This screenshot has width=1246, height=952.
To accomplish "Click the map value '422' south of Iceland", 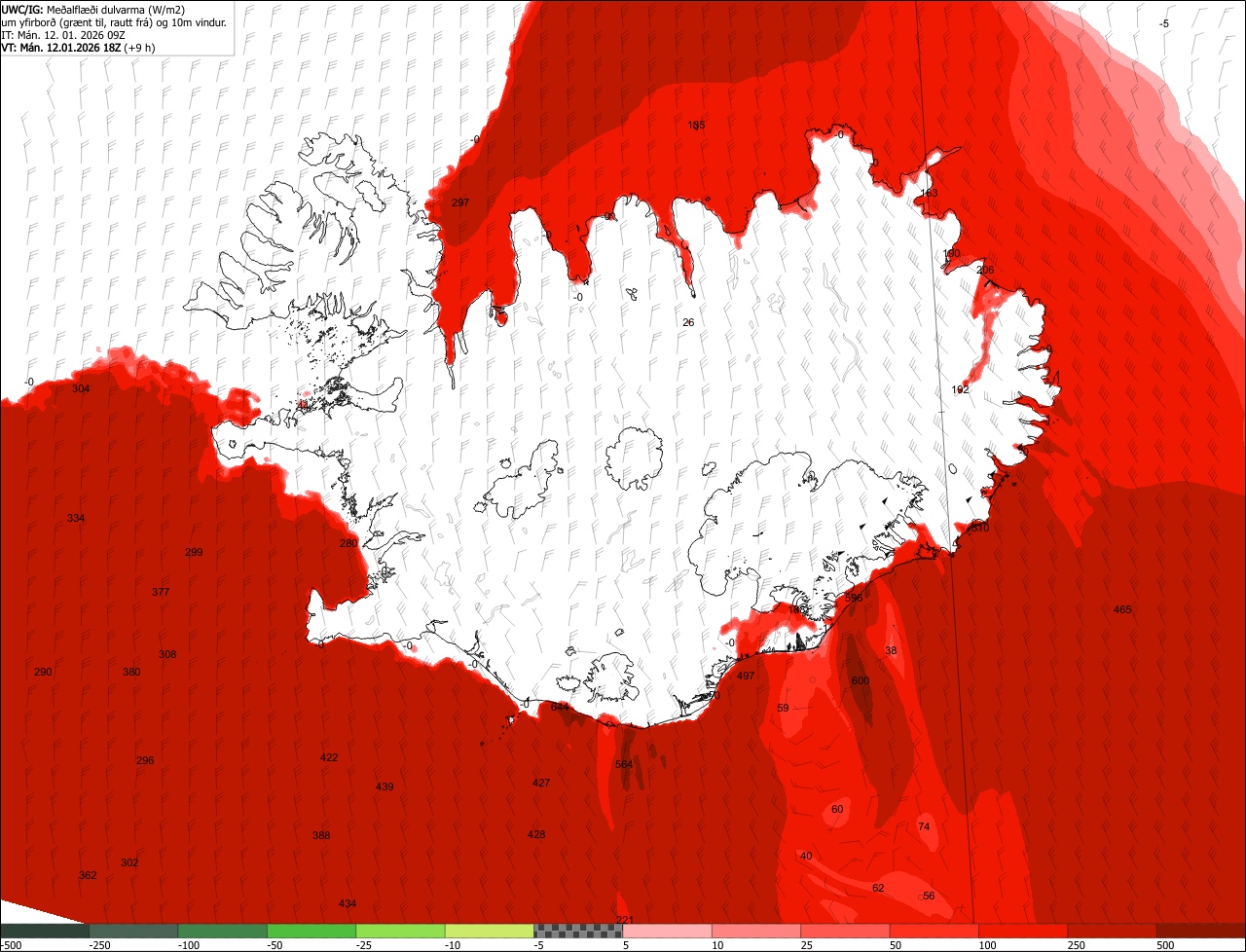I will pyautogui.click(x=329, y=757).
